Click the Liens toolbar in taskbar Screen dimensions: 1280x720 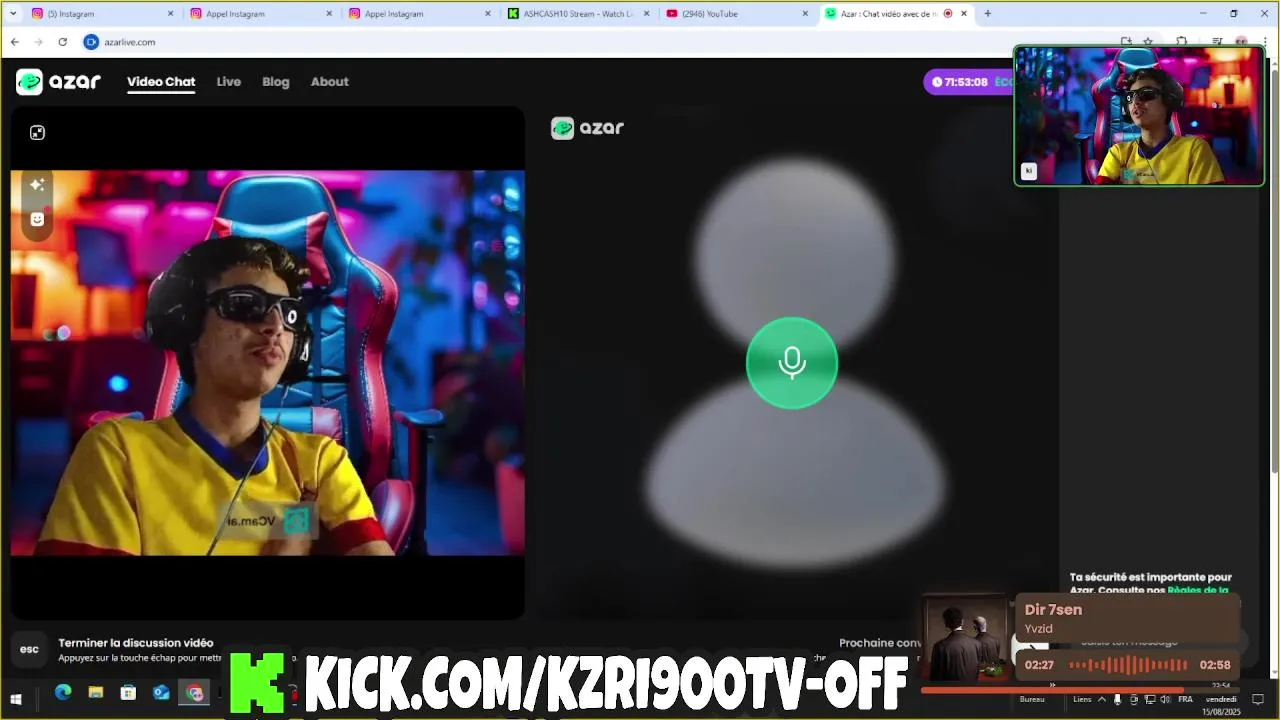tap(1082, 699)
